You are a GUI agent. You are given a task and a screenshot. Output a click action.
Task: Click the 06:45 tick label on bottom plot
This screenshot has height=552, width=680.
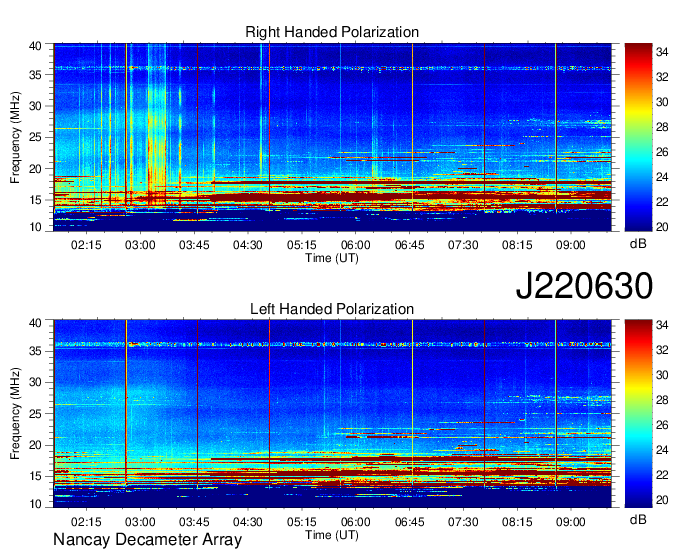click(409, 522)
